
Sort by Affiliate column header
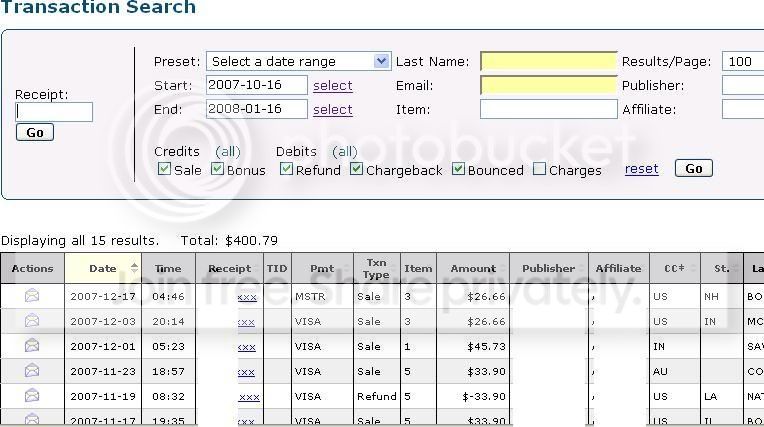pos(618,268)
